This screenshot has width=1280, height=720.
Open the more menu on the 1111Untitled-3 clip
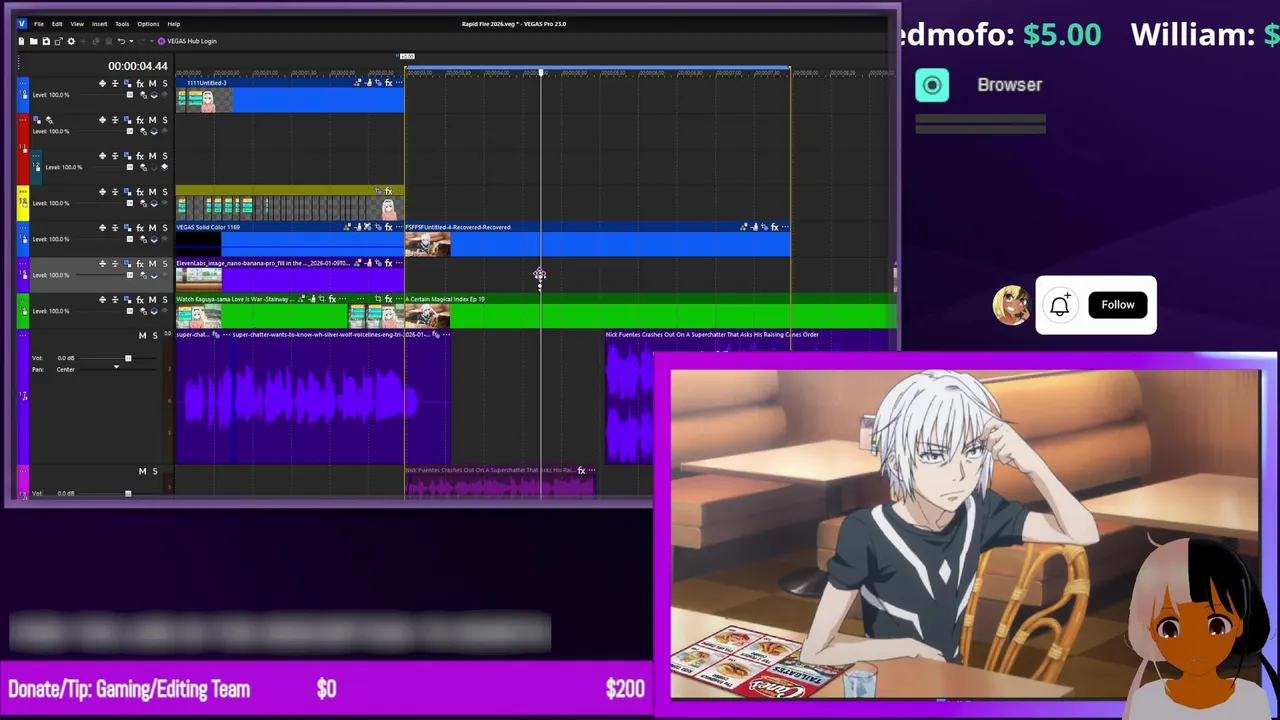coord(399,83)
